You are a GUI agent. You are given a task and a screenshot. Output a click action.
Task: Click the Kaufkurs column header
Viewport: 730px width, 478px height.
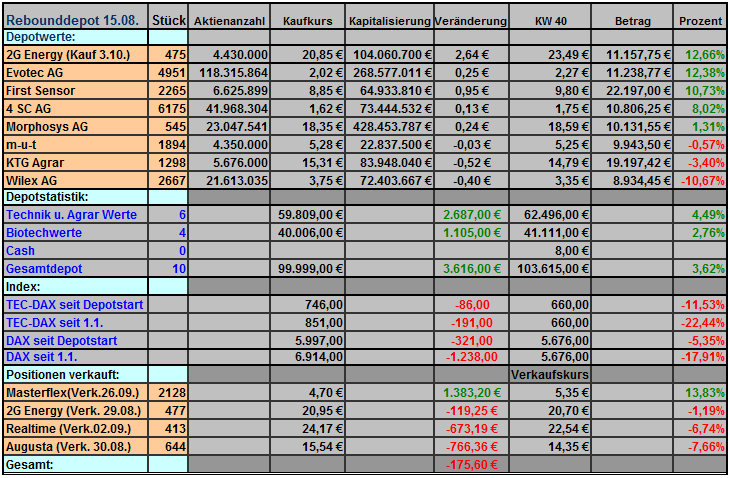pos(307,17)
